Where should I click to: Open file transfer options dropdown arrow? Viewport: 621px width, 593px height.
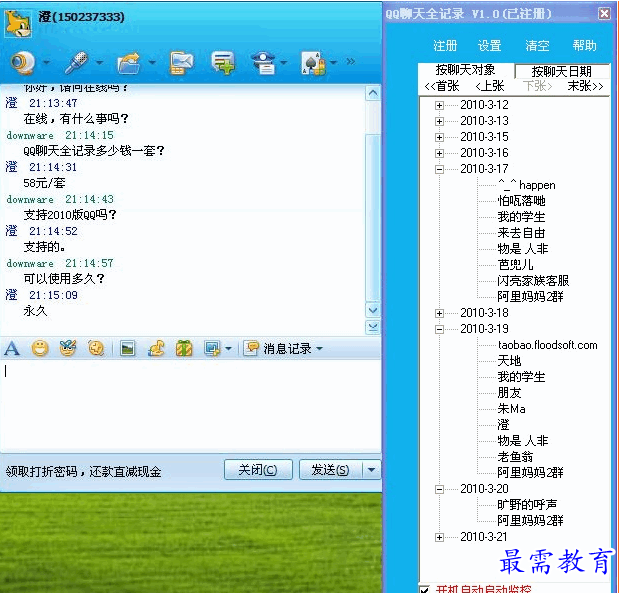pos(152,63)
